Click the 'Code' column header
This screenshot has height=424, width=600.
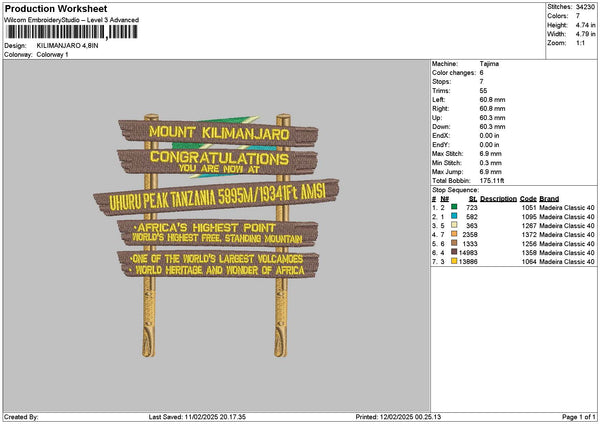(x=528, y=199)
